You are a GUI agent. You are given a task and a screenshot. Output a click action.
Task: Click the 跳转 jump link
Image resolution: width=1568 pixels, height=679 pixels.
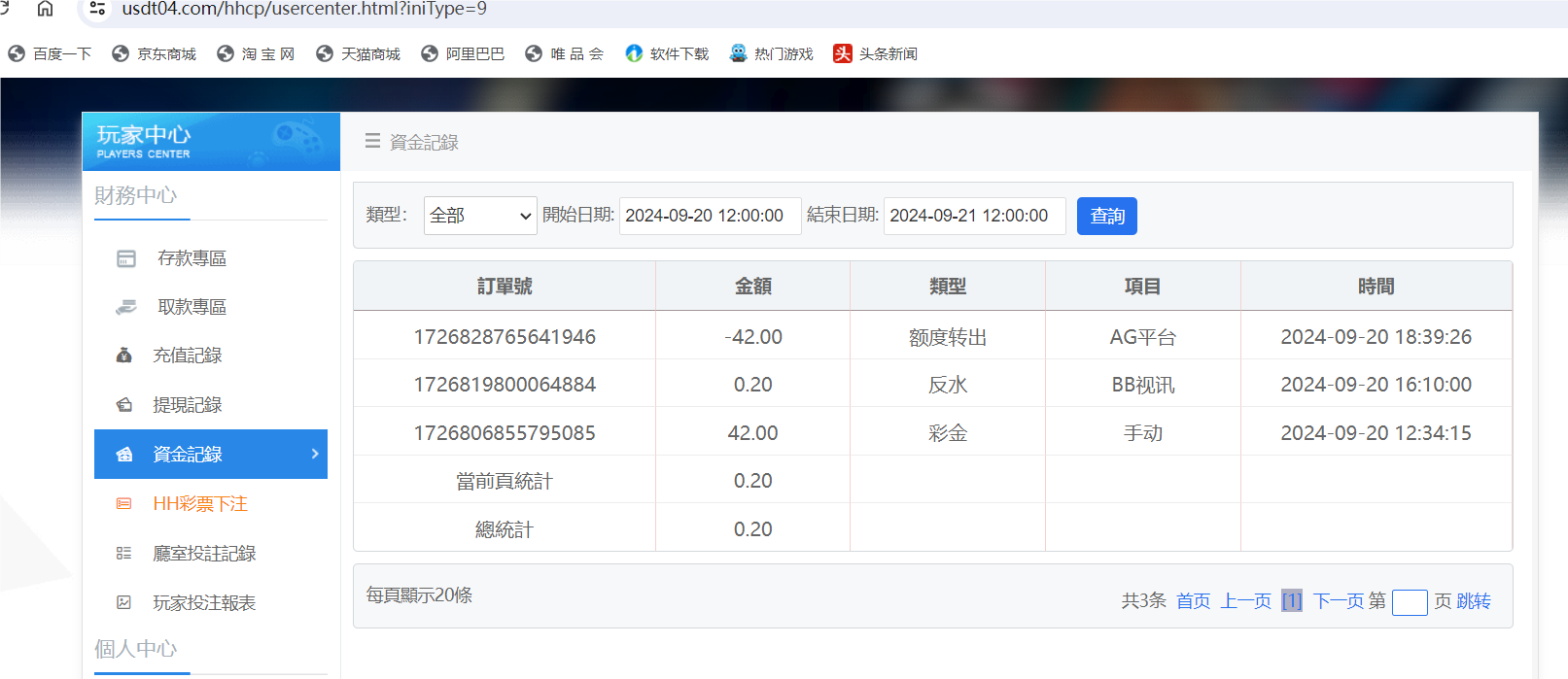pyautogui.click(x=1473, y=601)
